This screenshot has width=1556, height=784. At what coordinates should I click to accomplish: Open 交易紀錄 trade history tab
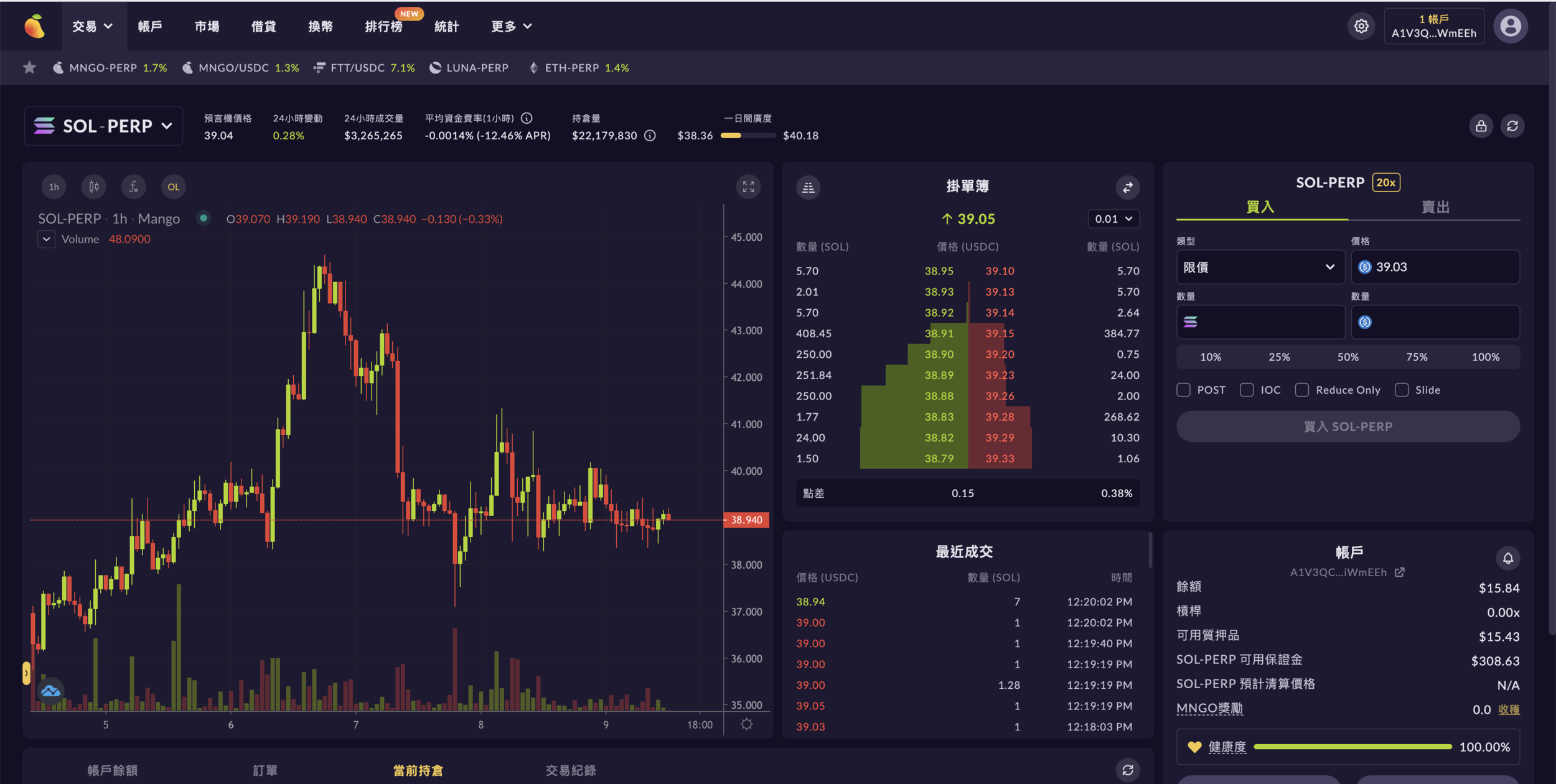[x=571, y=770]
